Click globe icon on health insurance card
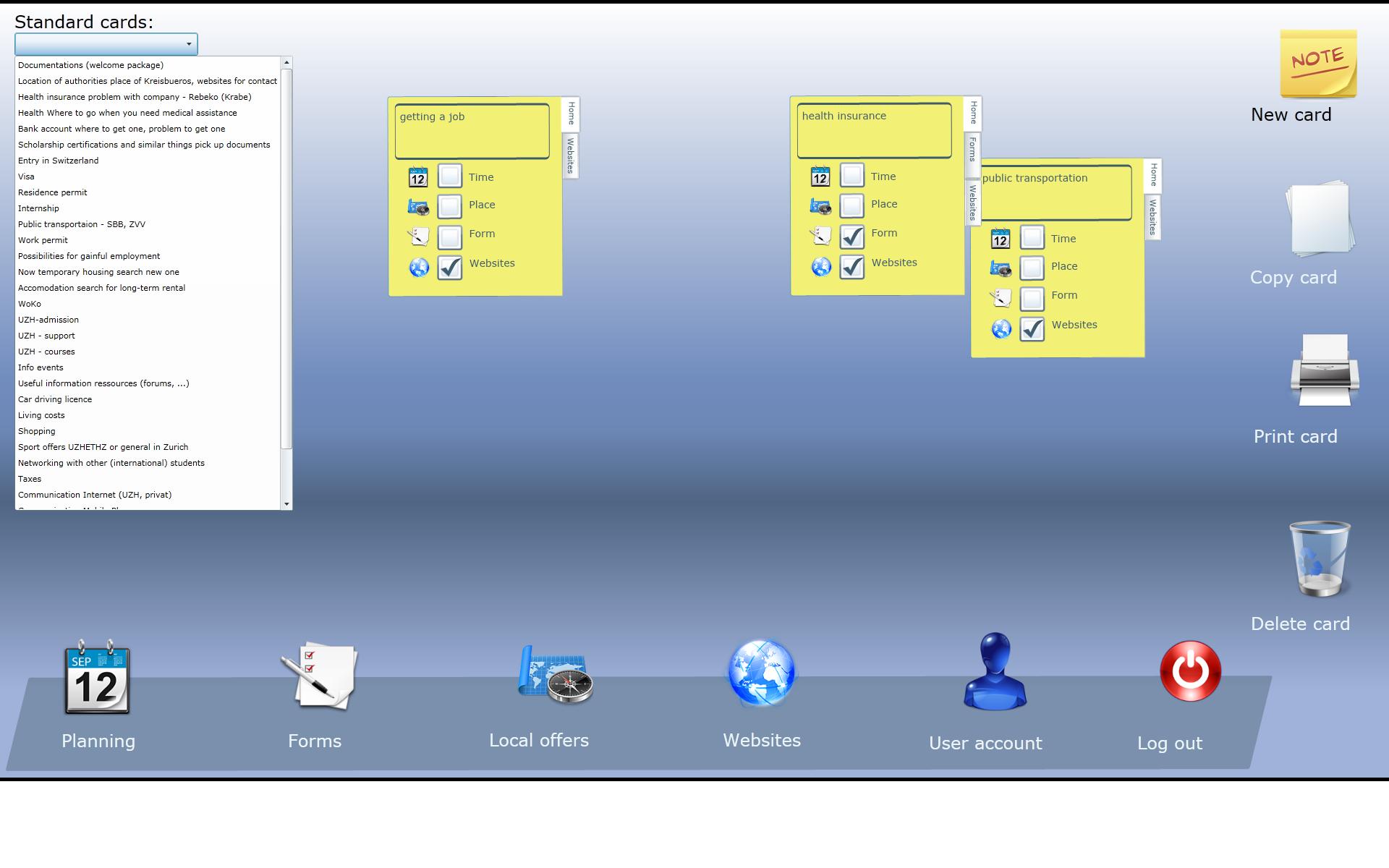This screenshot has width=1389, height=868. (x=821, y=267)
